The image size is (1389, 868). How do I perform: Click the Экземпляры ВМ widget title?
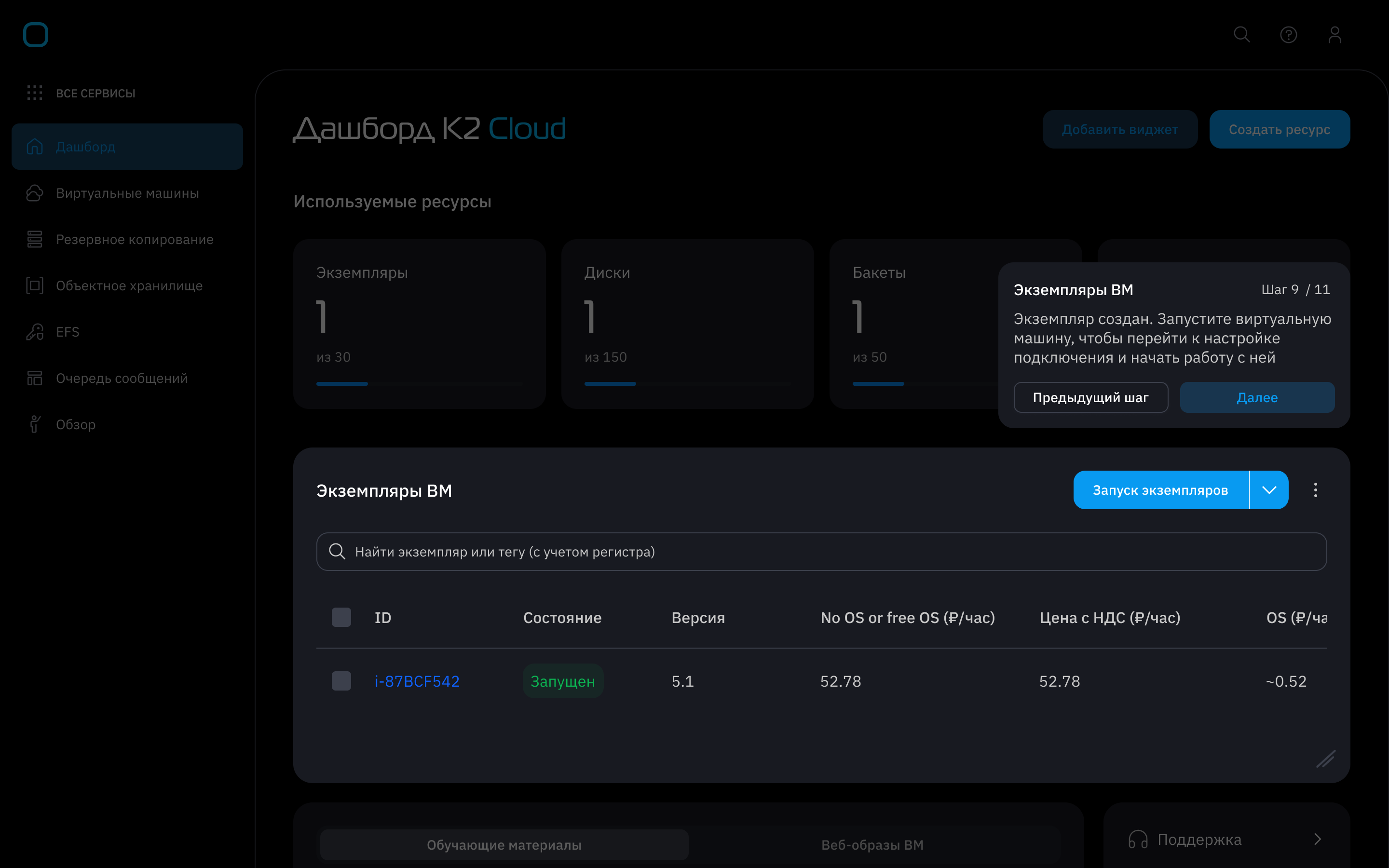point(384,491)
